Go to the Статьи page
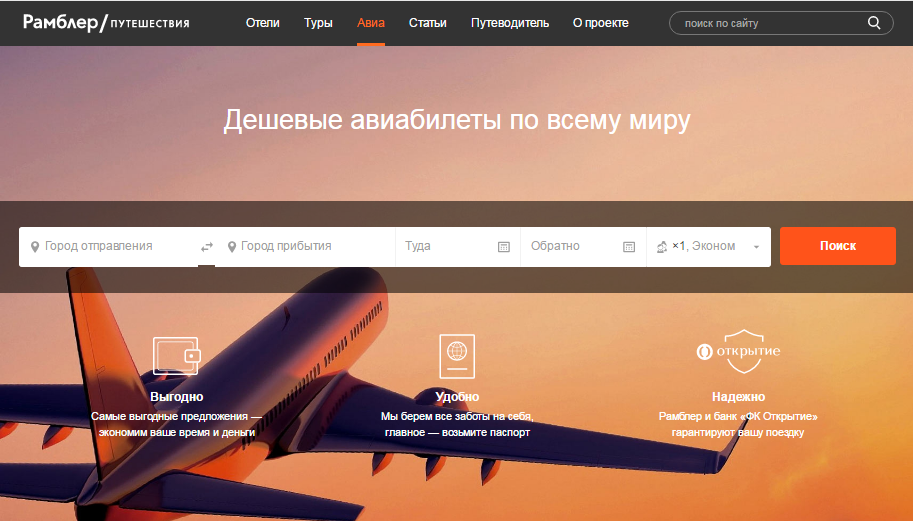The width and height of the screenshot is (913, 521). point(428,23)
